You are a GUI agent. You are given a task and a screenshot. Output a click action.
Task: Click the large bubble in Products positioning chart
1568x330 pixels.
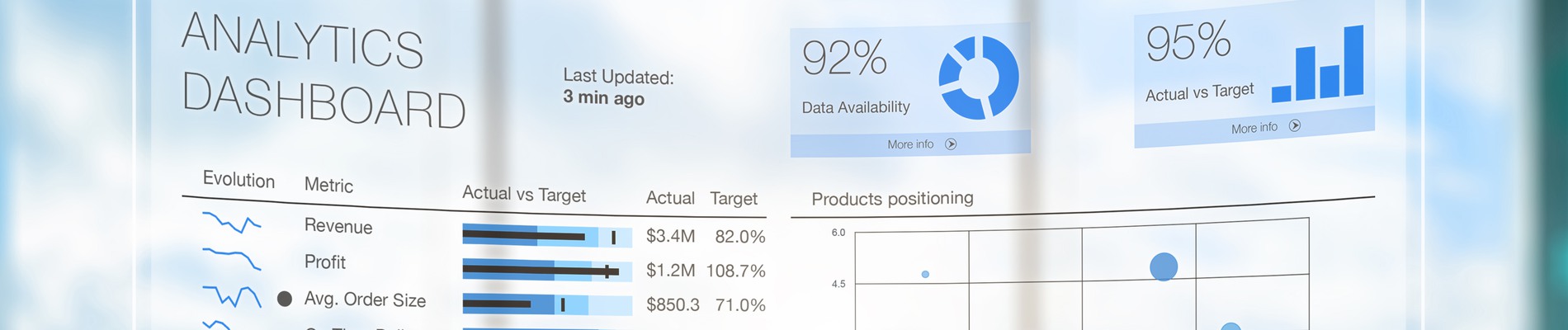pyautogui.click(x=1164, y=266)
